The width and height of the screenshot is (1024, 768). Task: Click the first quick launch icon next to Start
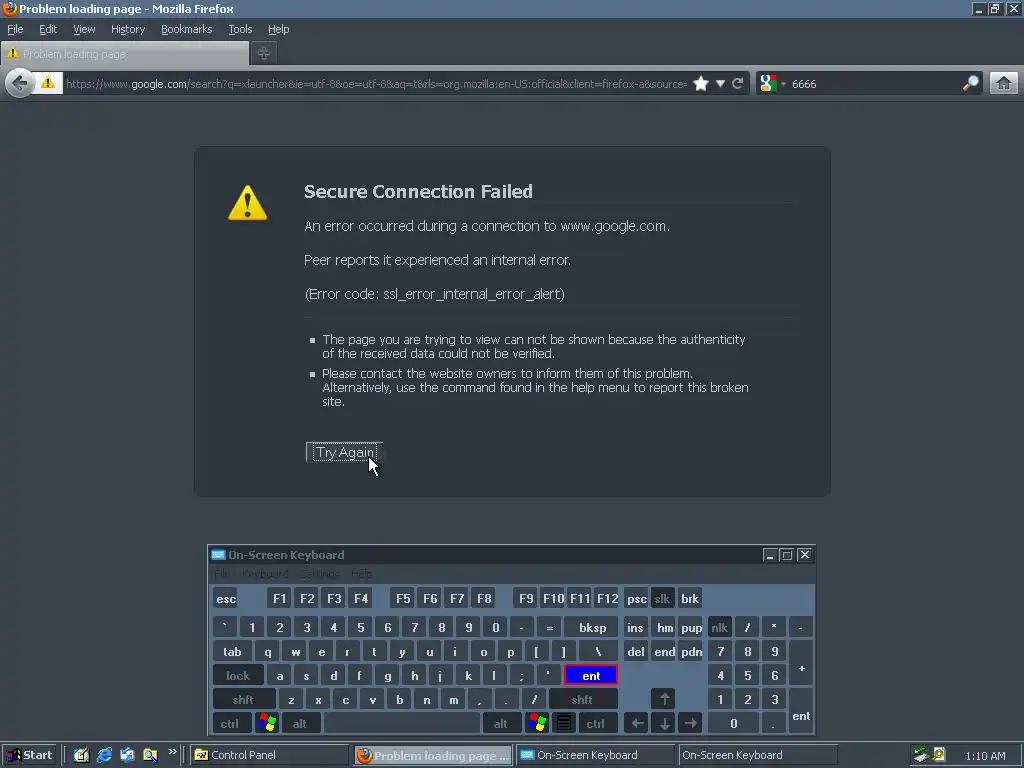click(81, 755)
